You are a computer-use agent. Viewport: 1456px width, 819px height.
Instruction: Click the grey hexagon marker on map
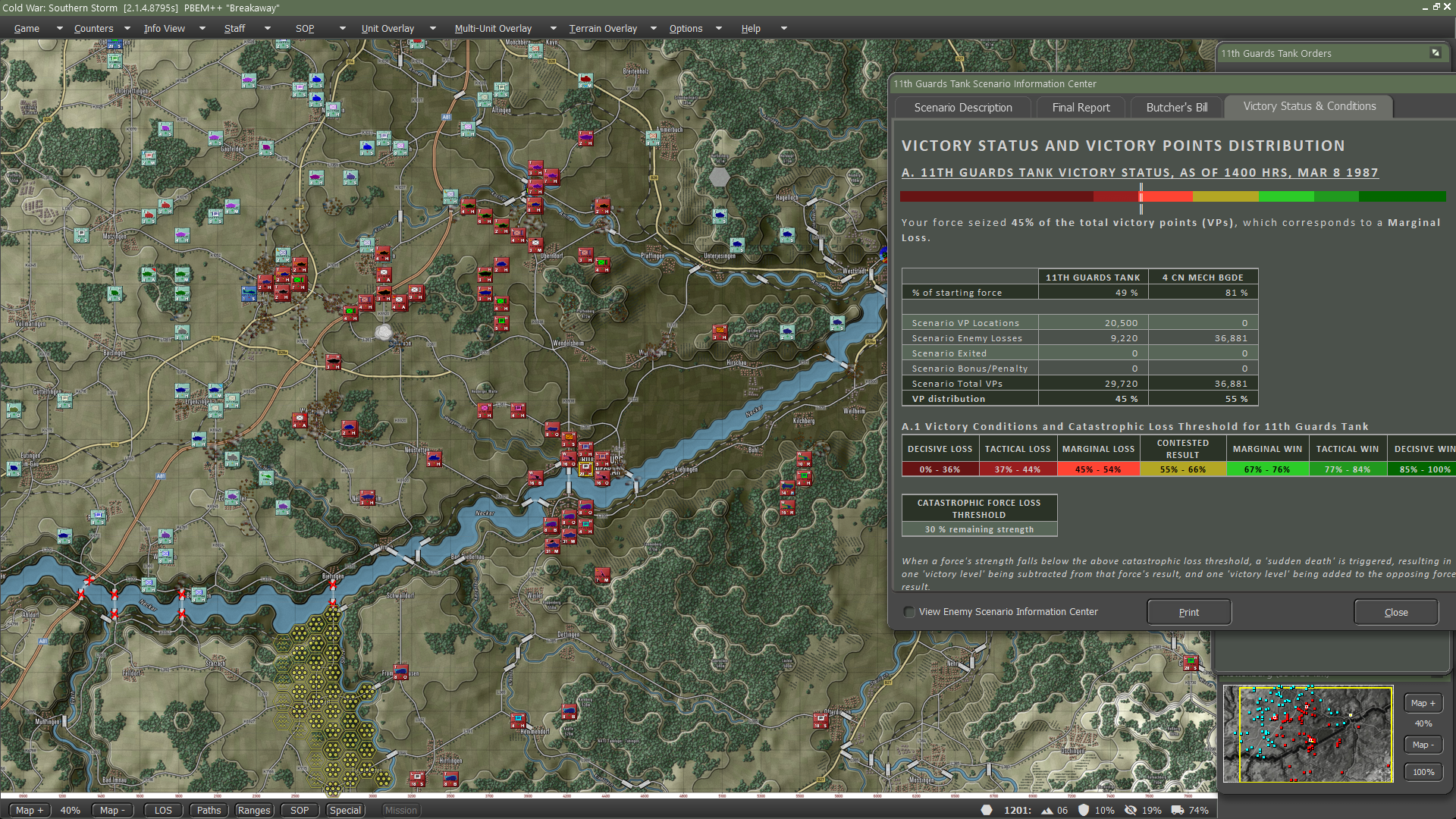click(719, 177)
